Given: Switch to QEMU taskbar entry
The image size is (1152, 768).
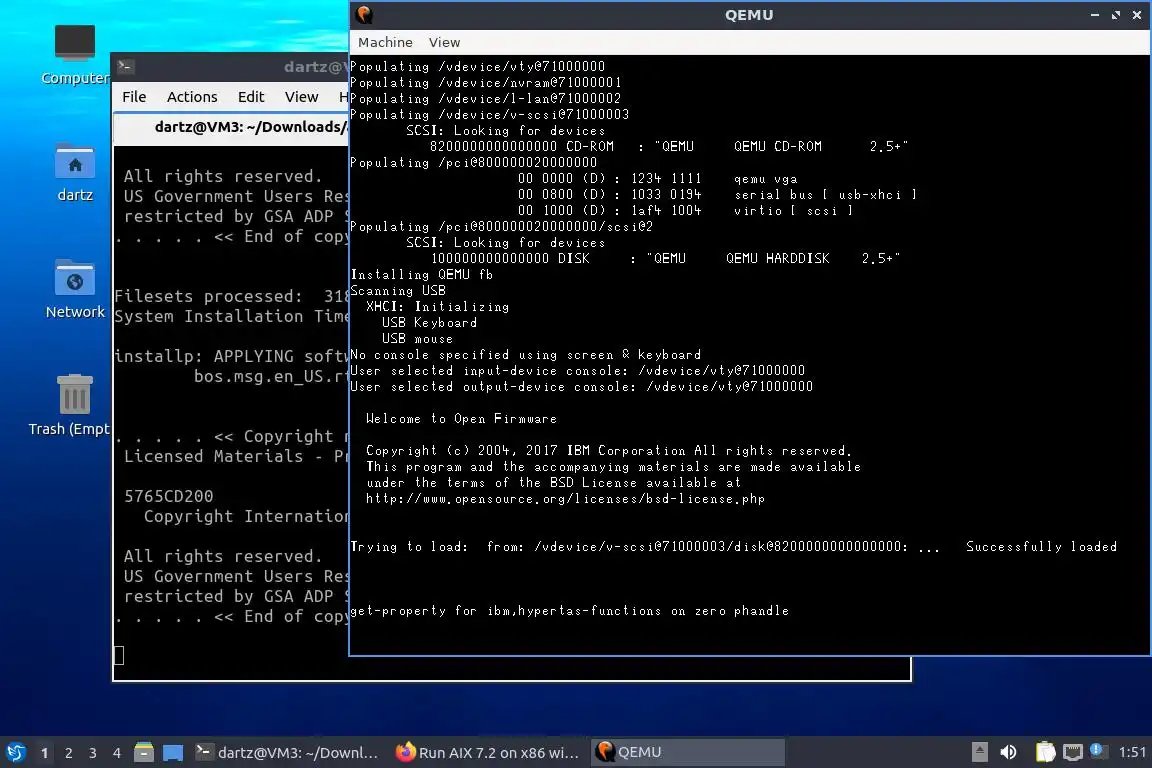Looking at the screenshot, I should point(688,753).
